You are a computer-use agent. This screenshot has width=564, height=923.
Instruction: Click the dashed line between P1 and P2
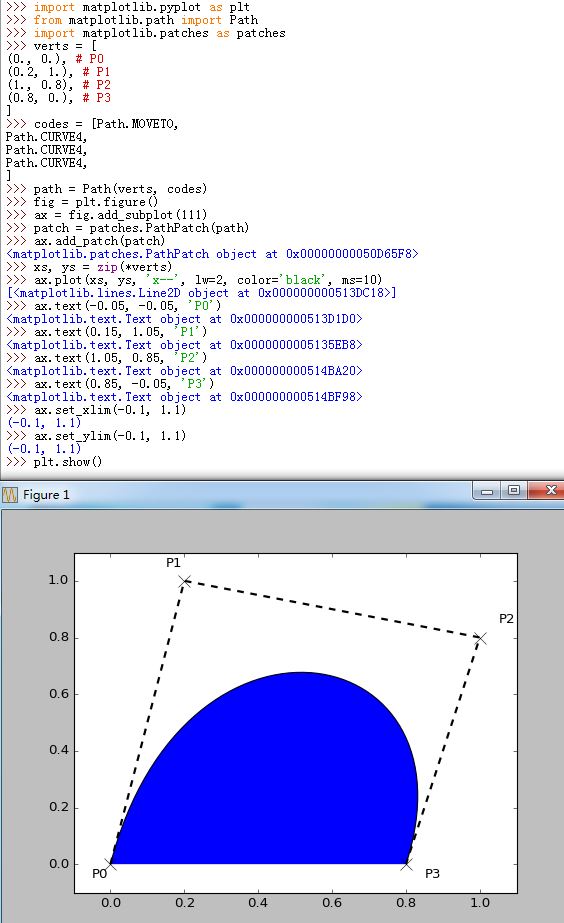[x=333, y=610]
